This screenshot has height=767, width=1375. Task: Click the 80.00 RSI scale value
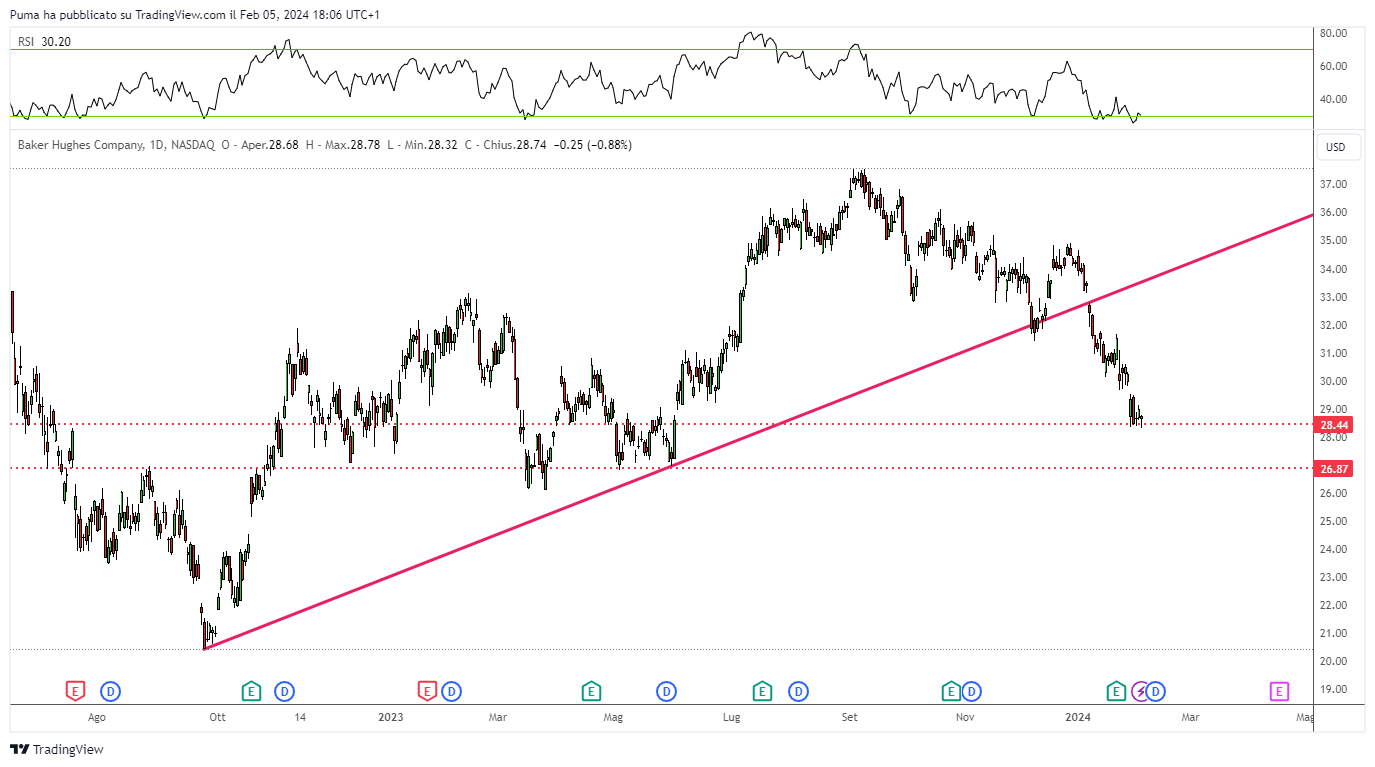1334,33
